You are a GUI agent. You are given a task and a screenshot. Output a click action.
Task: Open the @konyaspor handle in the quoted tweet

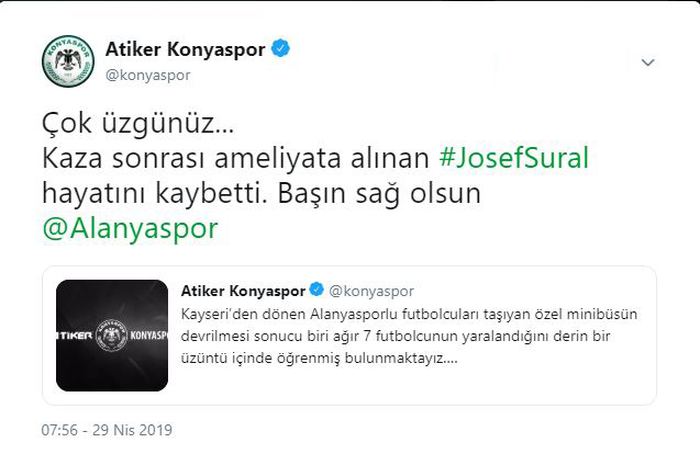click(x=371, y=292)
